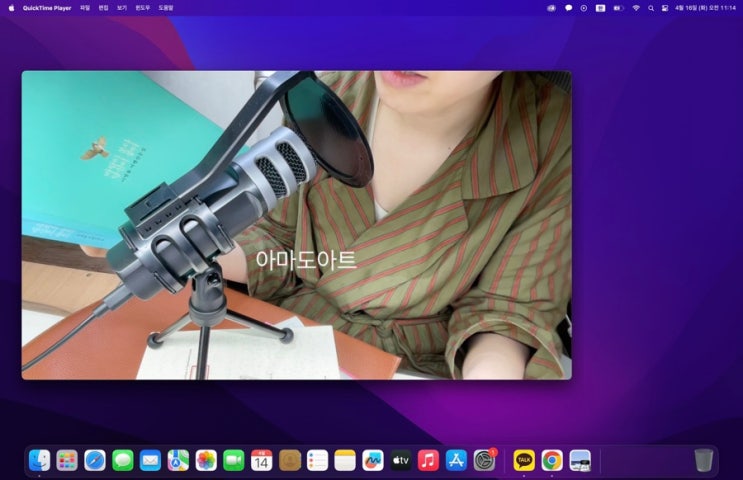This screenshot has height=480, width=743.
Task: Open the Contacts app in Dock
Action: tap(290, 460)
